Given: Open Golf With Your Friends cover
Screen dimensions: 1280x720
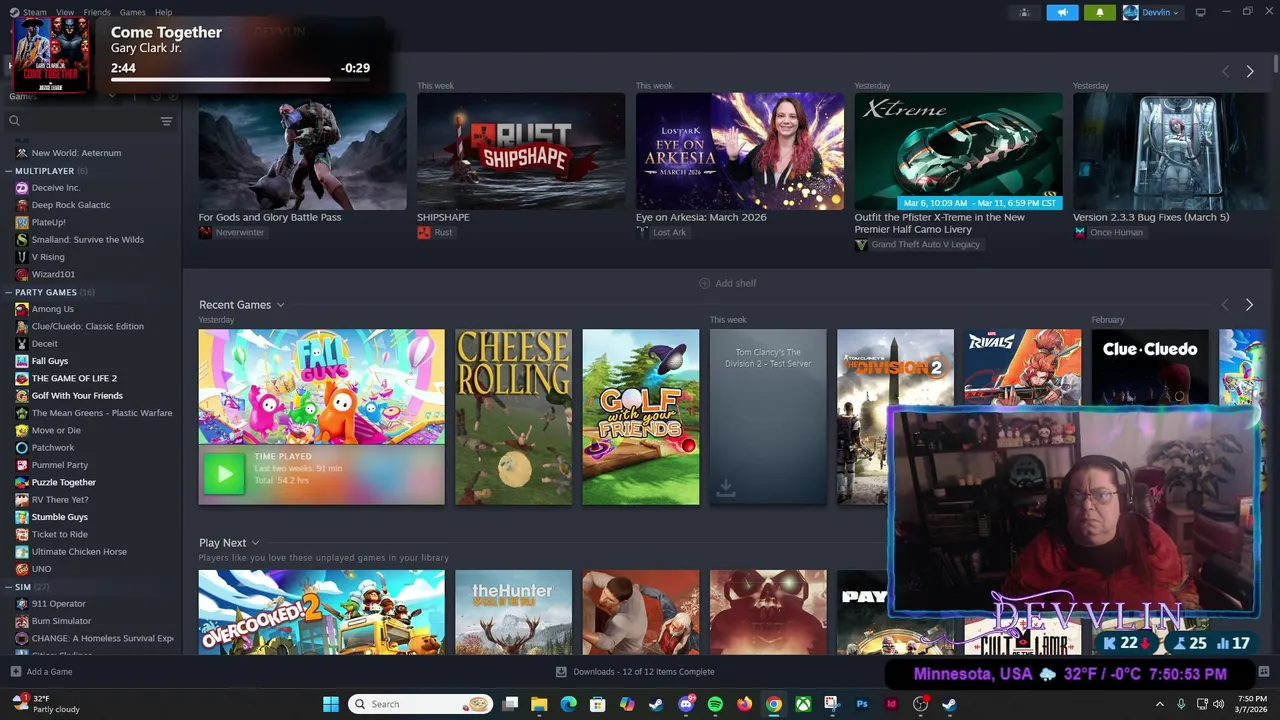Looking at the screenshot, I should point(641,417).
